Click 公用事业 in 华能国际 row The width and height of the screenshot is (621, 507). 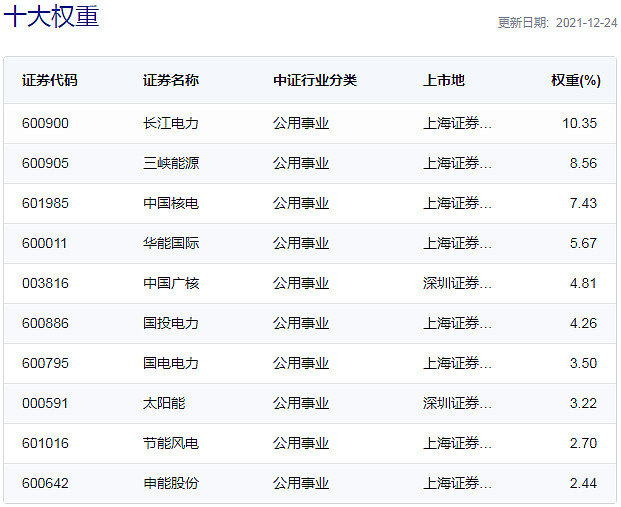point(301,243)
